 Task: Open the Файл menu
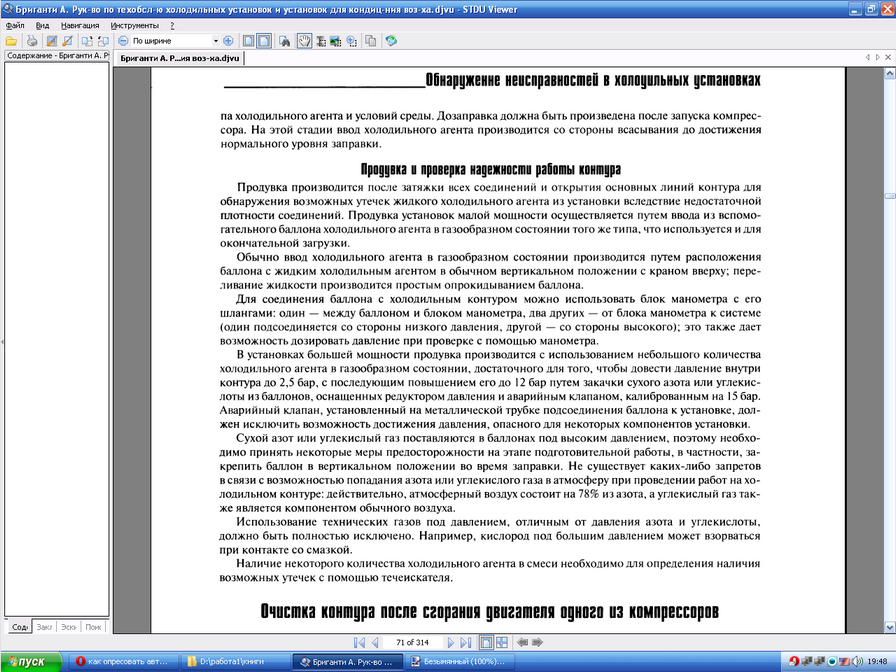click(x=15, y=26)
